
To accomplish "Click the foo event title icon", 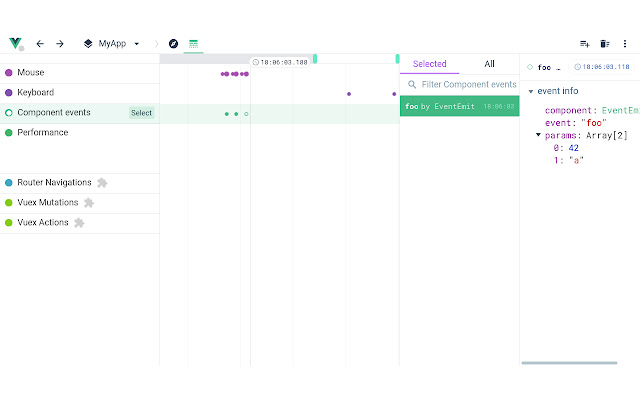I will 530,67.
